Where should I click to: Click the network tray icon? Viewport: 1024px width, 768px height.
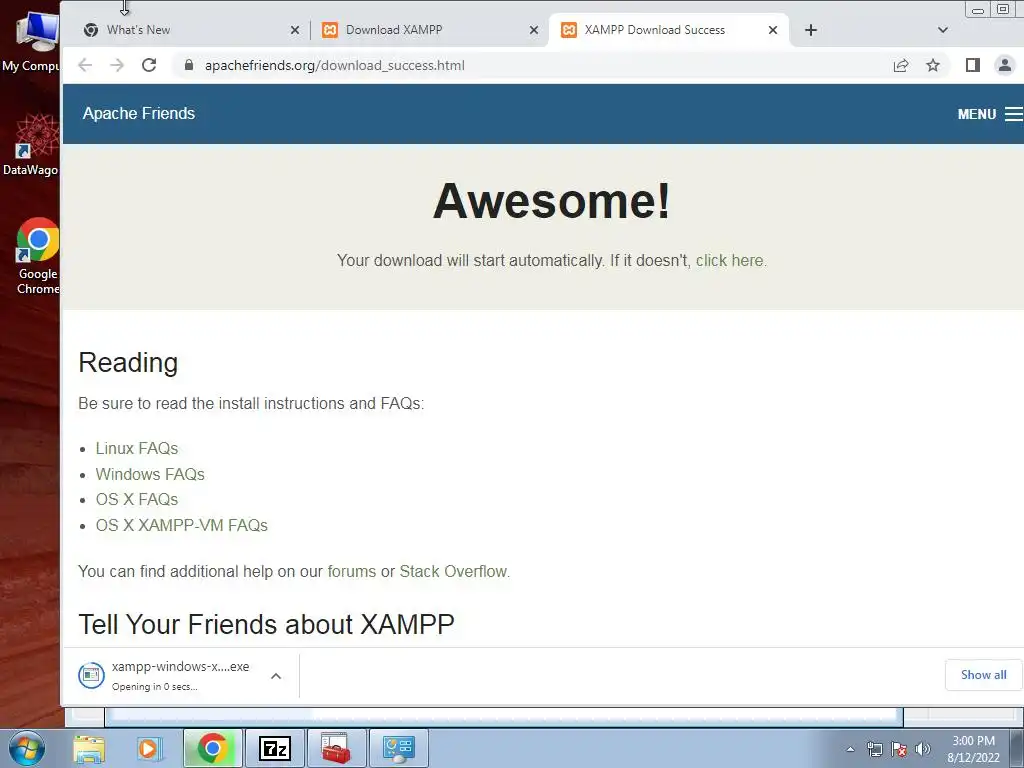[x=874, y=749]
